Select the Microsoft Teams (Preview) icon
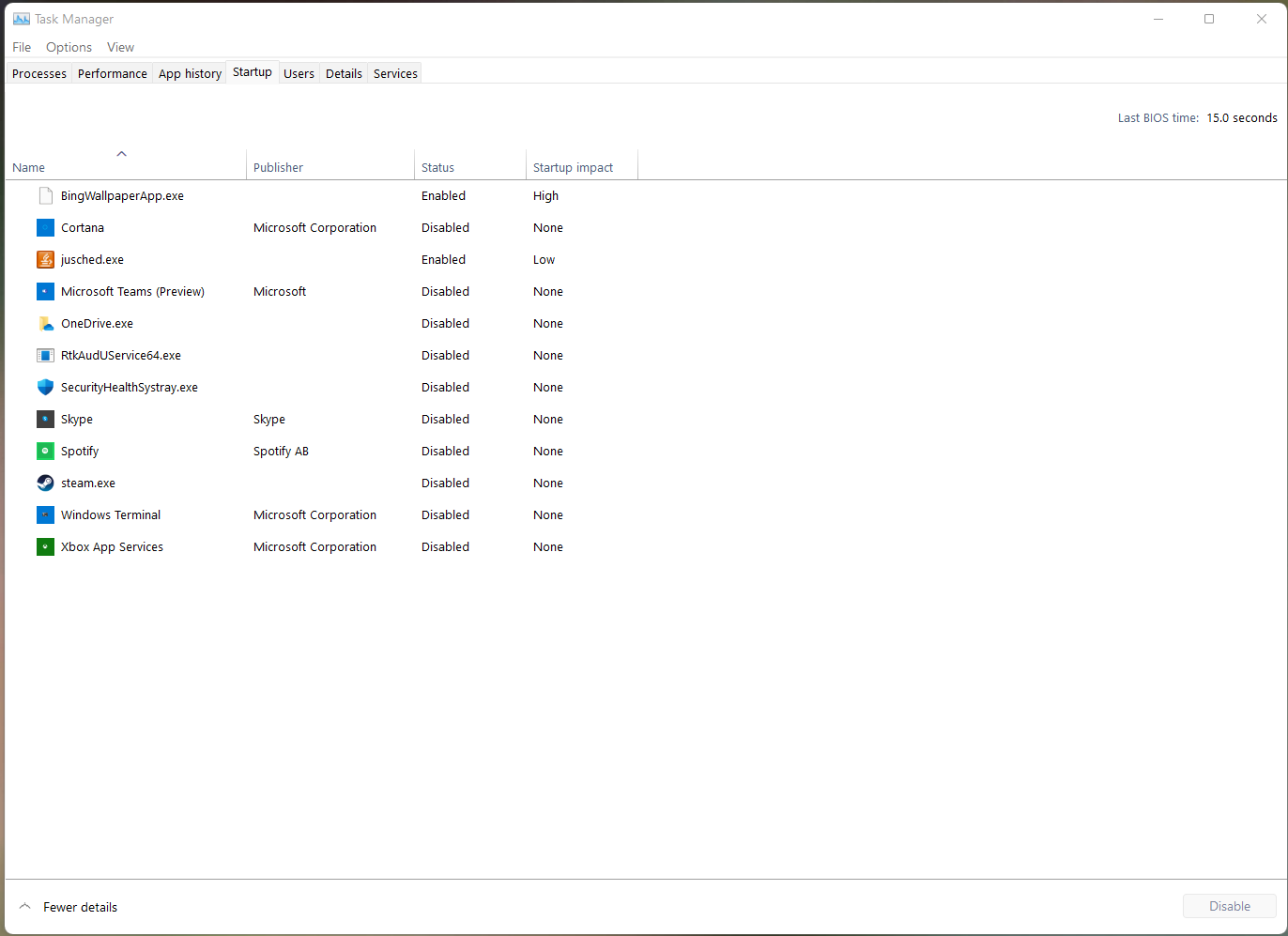This screenshot has height=936, width=1288. coord(45,292)
